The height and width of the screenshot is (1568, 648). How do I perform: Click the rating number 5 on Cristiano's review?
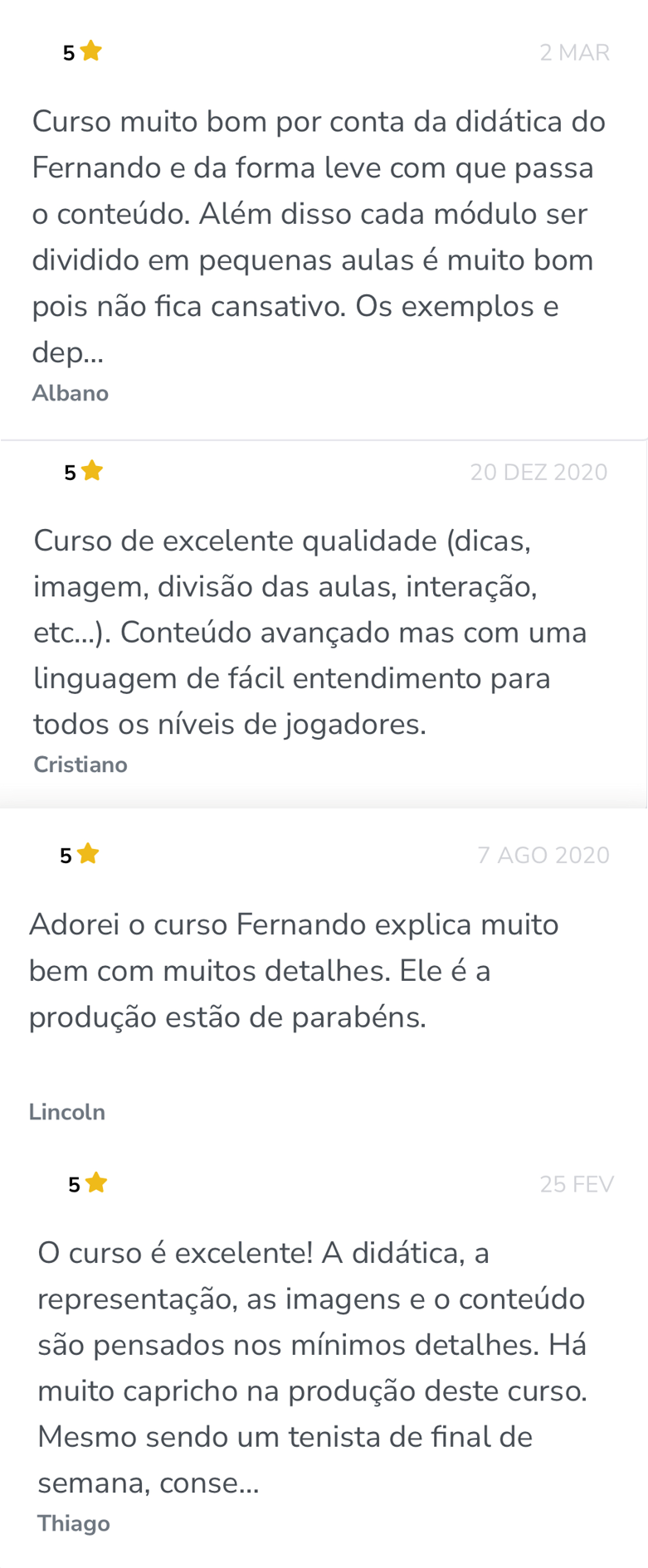[x=70, y=473]
